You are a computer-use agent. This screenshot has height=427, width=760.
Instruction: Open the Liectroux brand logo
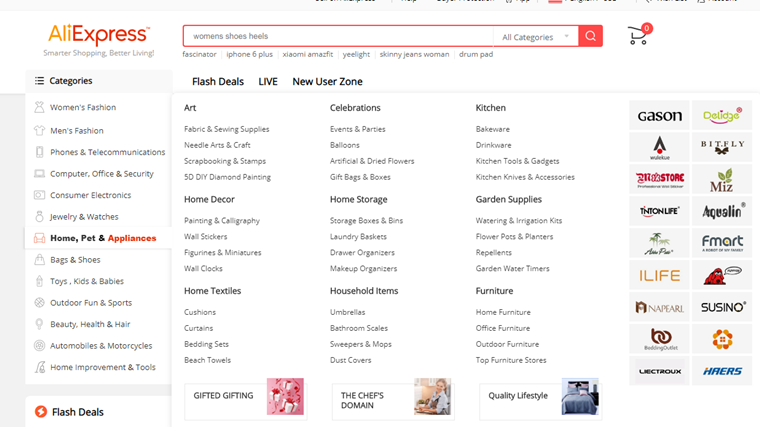(659, 371)
